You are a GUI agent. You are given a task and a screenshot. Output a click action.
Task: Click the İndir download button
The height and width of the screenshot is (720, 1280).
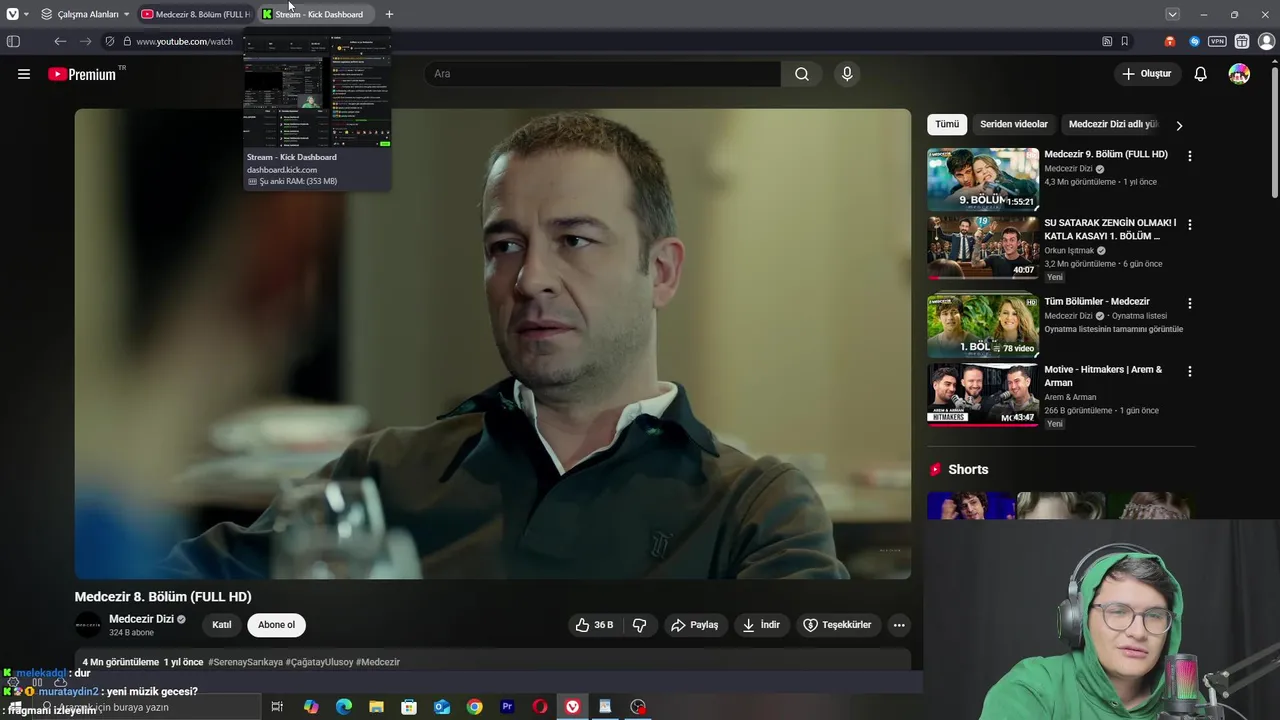point(760,625)
